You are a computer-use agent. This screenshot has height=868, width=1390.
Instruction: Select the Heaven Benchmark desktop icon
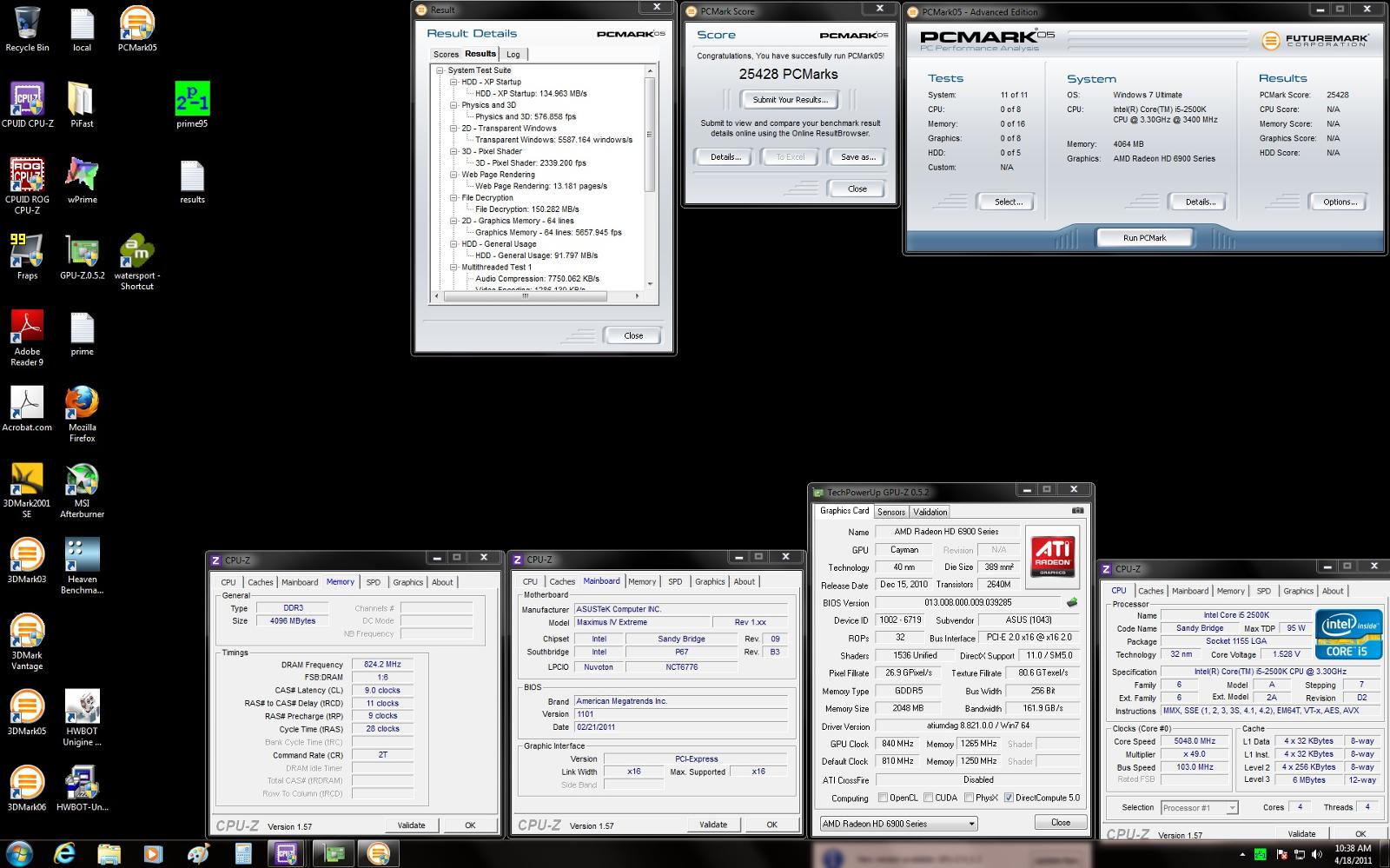point(82,565)
